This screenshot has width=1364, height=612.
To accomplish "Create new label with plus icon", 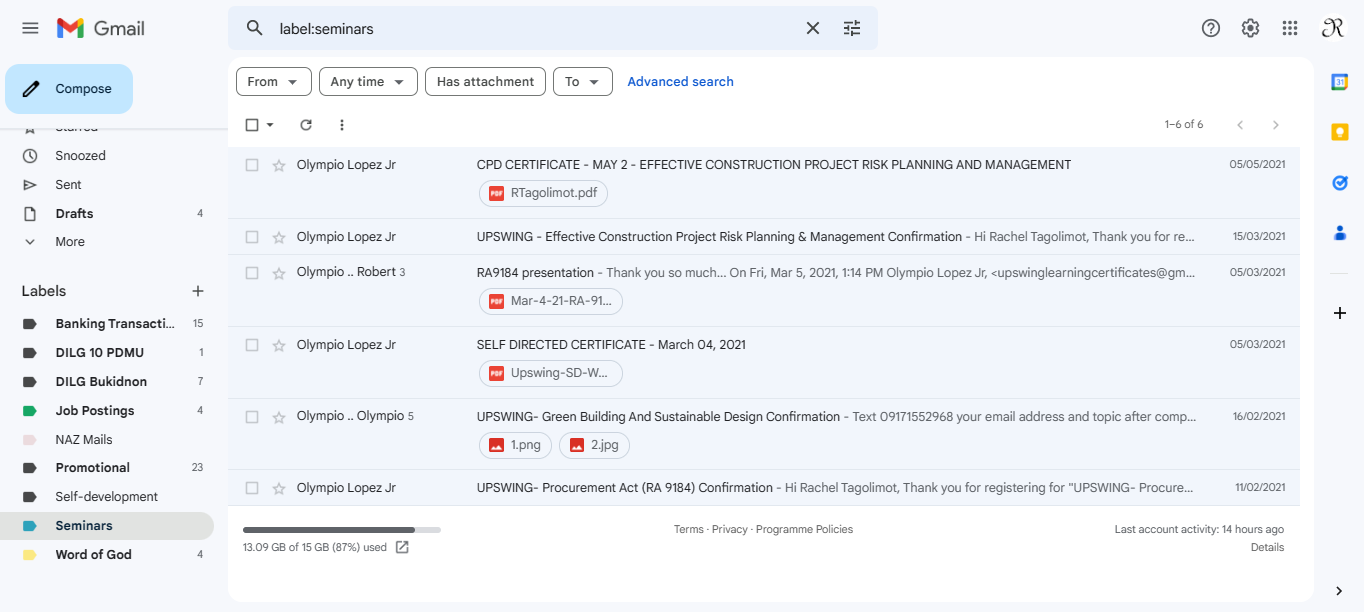I will pyautogui.click(x=198, y=291).
